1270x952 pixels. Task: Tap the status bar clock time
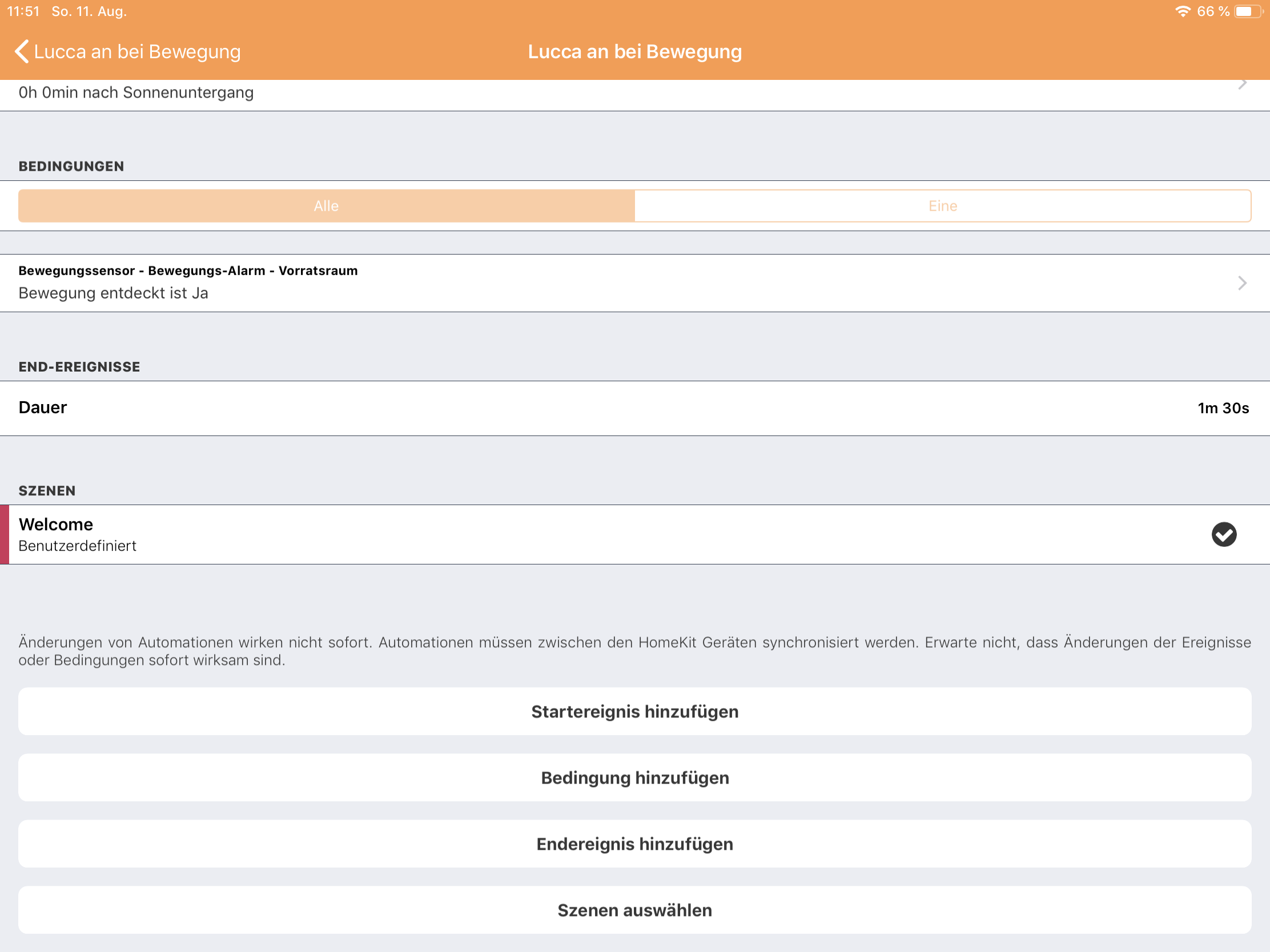(23, 11)
